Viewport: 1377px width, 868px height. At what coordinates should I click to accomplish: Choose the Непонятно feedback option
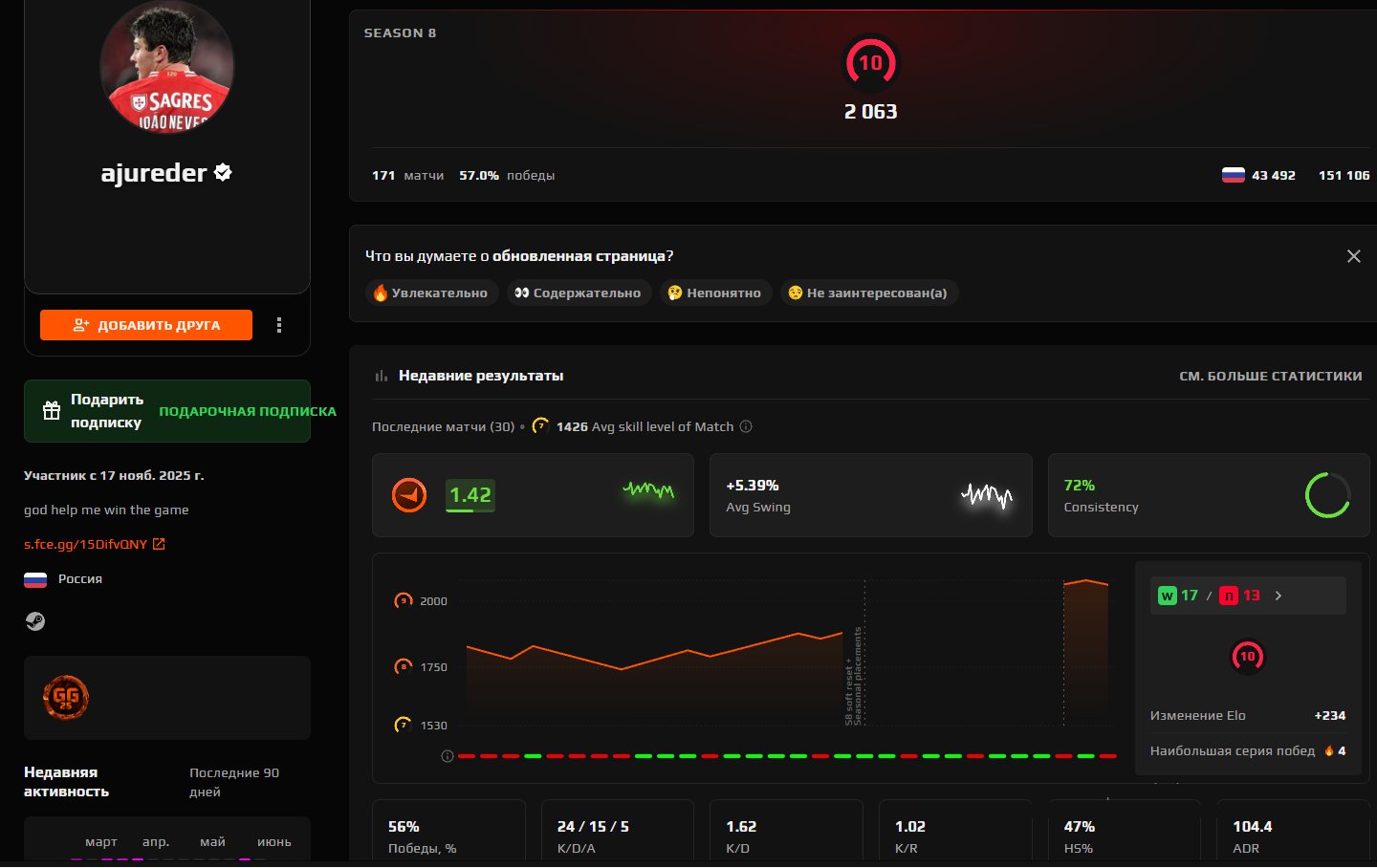pyautogui.click(x=714, y=293)
